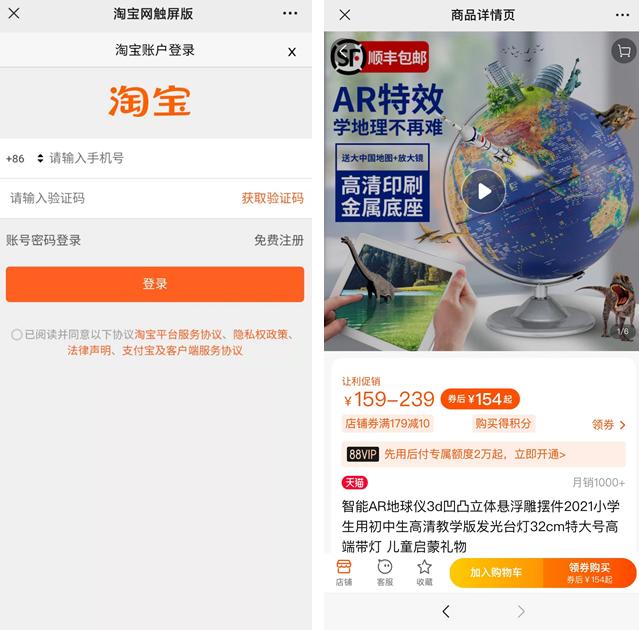Click the orange 登录 button
Image resolution: width=639 pixels, height=630 pixels.
point(155,284)
